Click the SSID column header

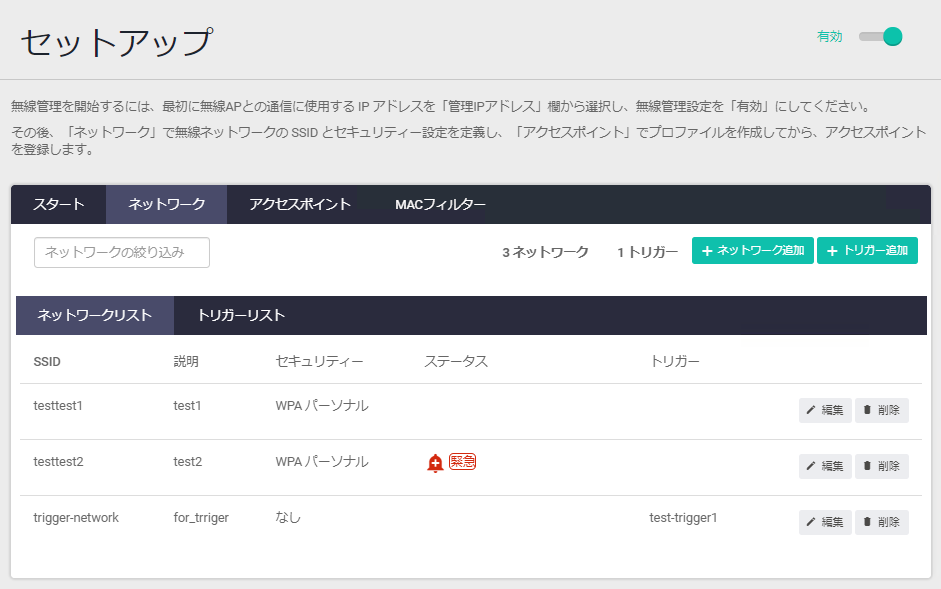[x=47, y=361]
